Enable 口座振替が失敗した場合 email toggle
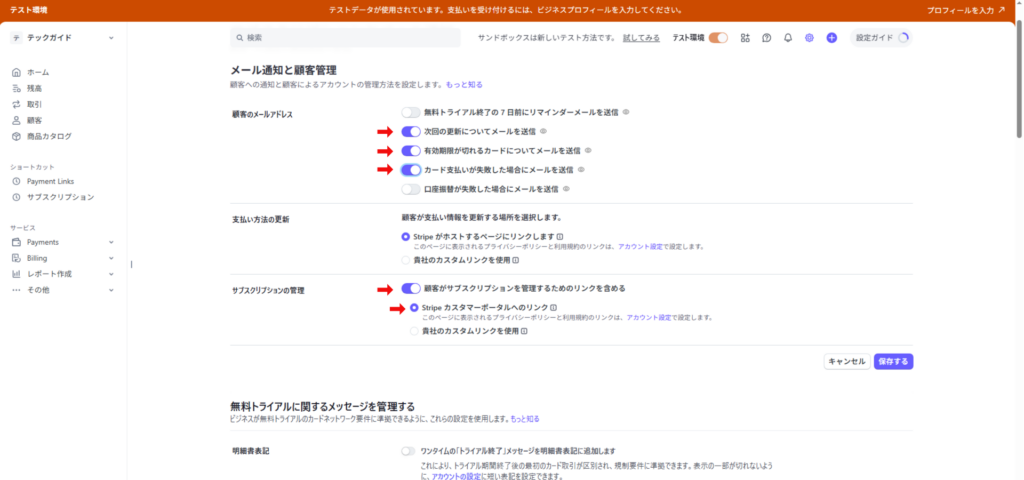The width and height of the screenshot is (1024, 480). tap(411, 189)
